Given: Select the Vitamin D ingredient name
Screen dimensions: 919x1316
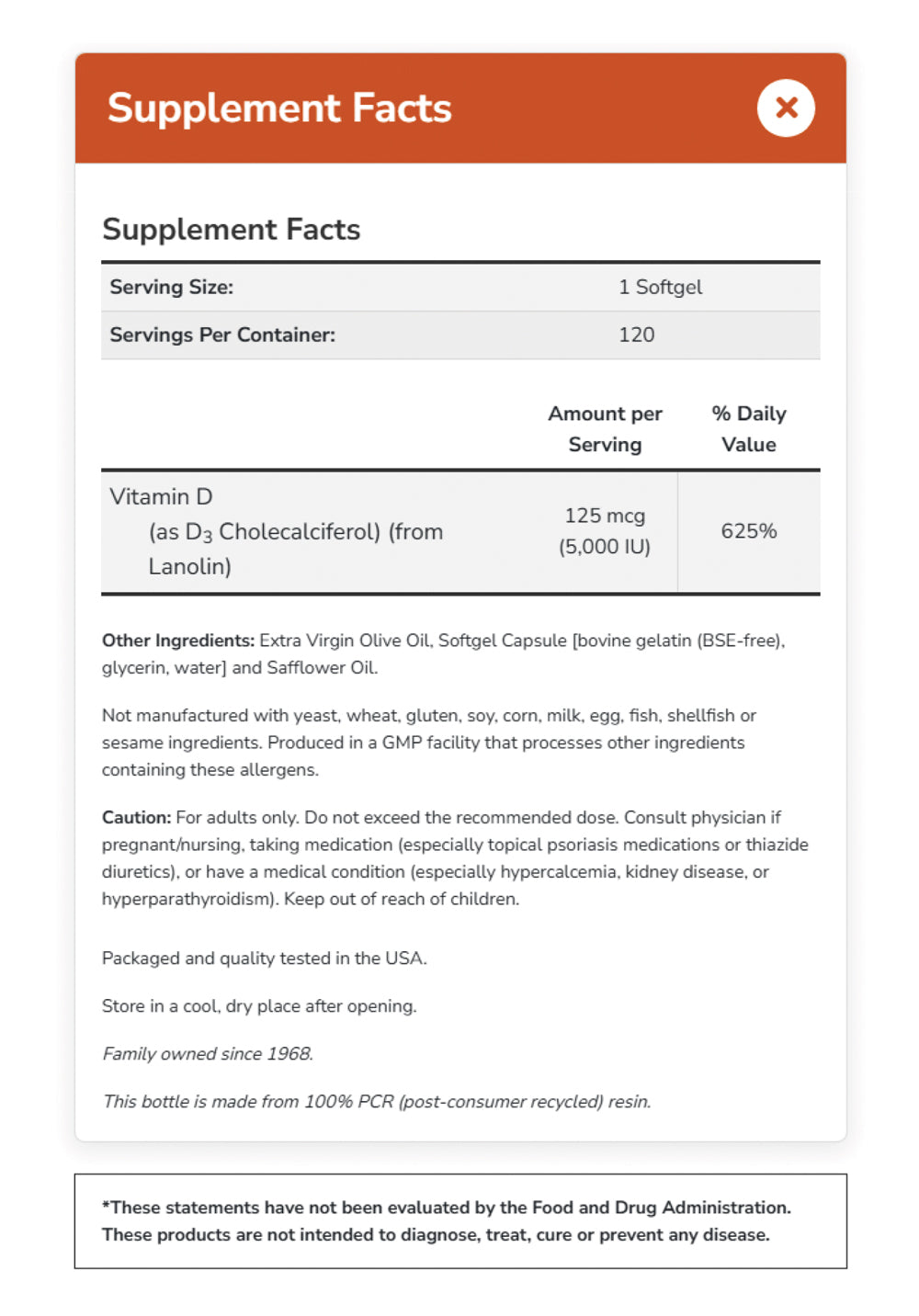Looking at the screenshot, I should (x=161, y=496).
